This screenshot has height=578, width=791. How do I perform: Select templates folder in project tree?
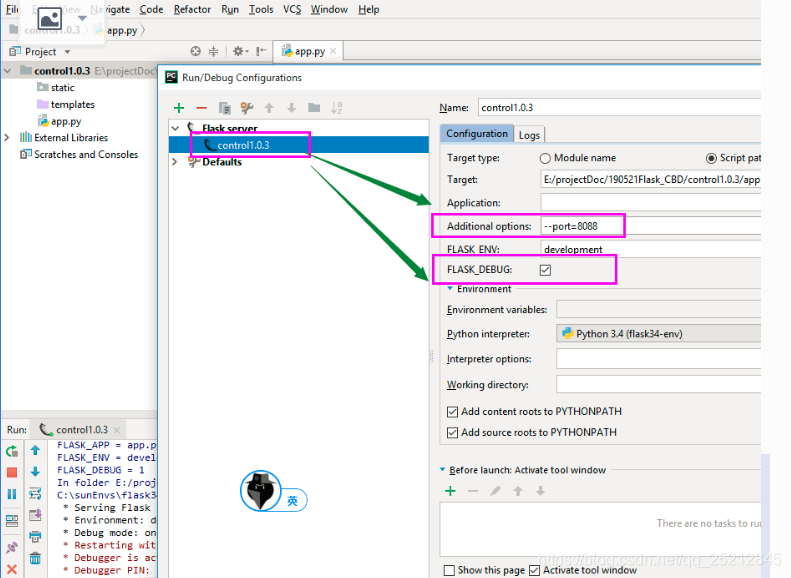(66, 104)
